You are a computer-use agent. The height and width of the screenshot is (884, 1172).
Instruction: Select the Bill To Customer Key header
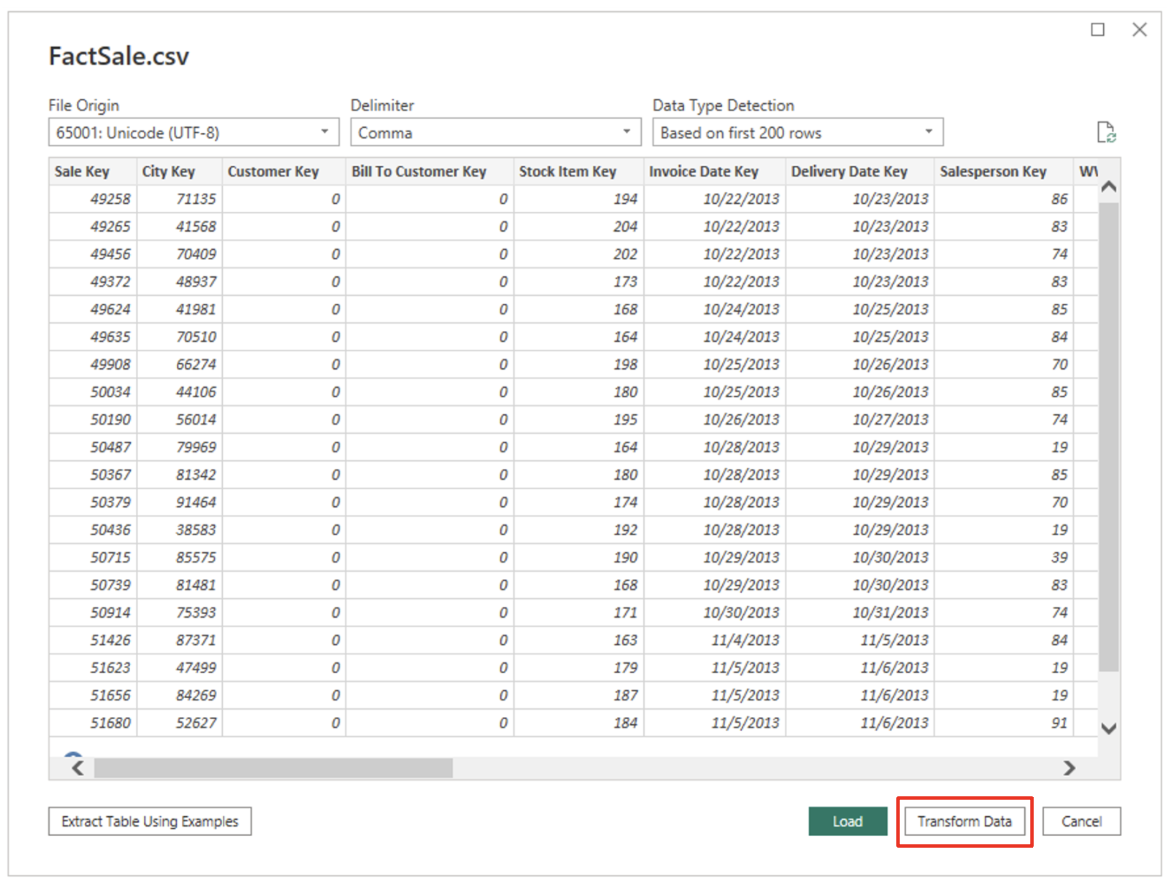(x=430, y=171)
